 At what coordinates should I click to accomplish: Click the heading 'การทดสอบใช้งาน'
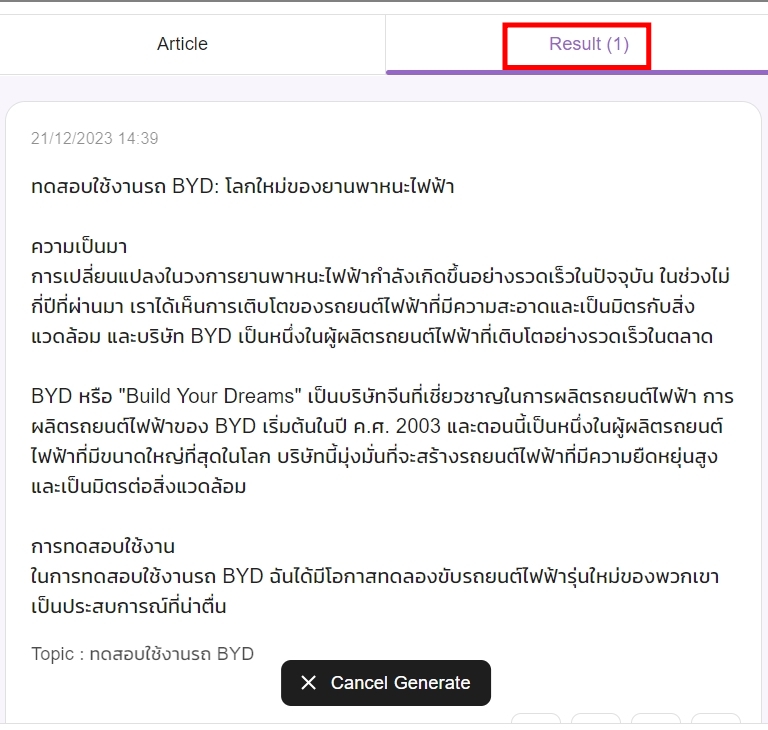tap(103, 546)
